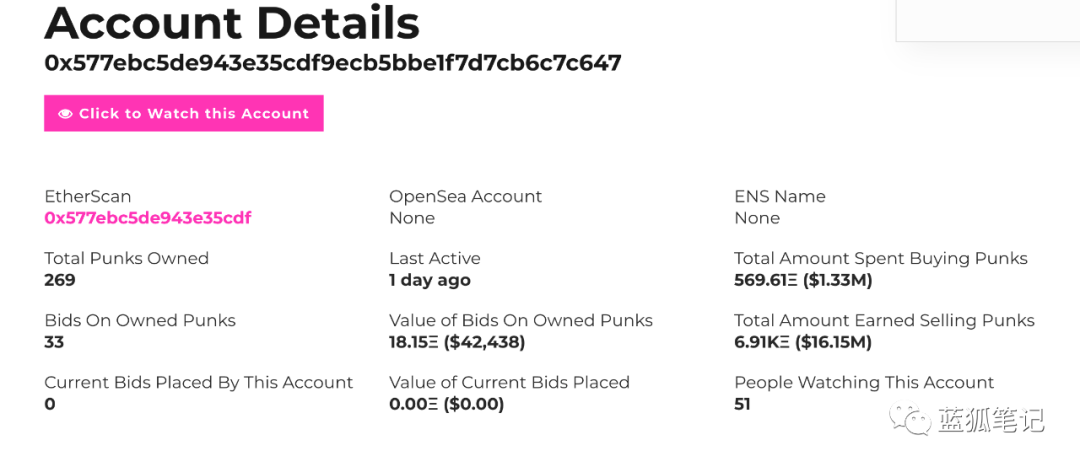Click the 6.91KΞ ($16.15M) earned amount
This screenshot has width=1080, height=467.
(803, 342)
